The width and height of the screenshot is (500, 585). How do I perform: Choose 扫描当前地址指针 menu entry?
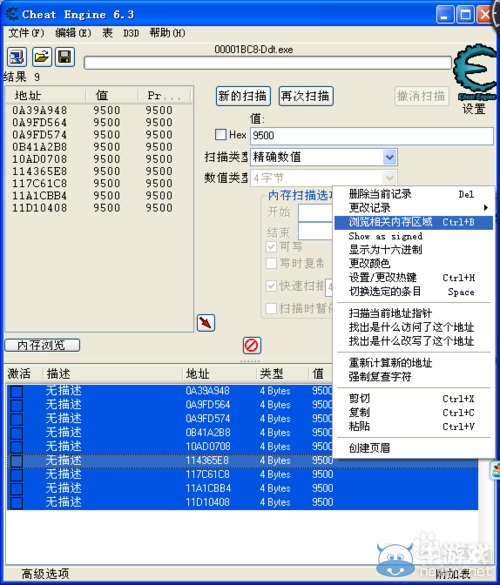[413, 313]
